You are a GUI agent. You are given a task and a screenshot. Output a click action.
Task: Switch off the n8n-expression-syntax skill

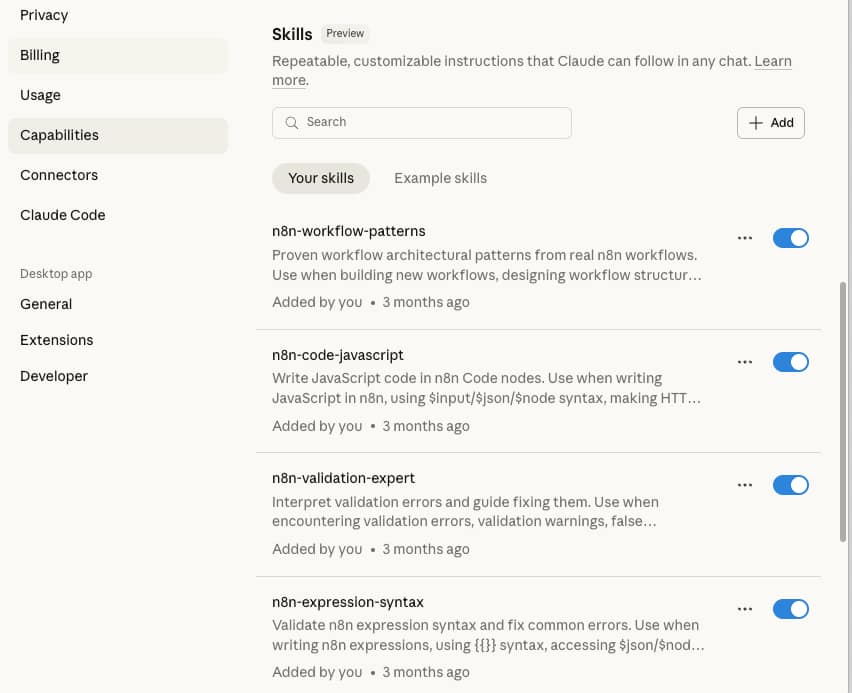point(790,609)
